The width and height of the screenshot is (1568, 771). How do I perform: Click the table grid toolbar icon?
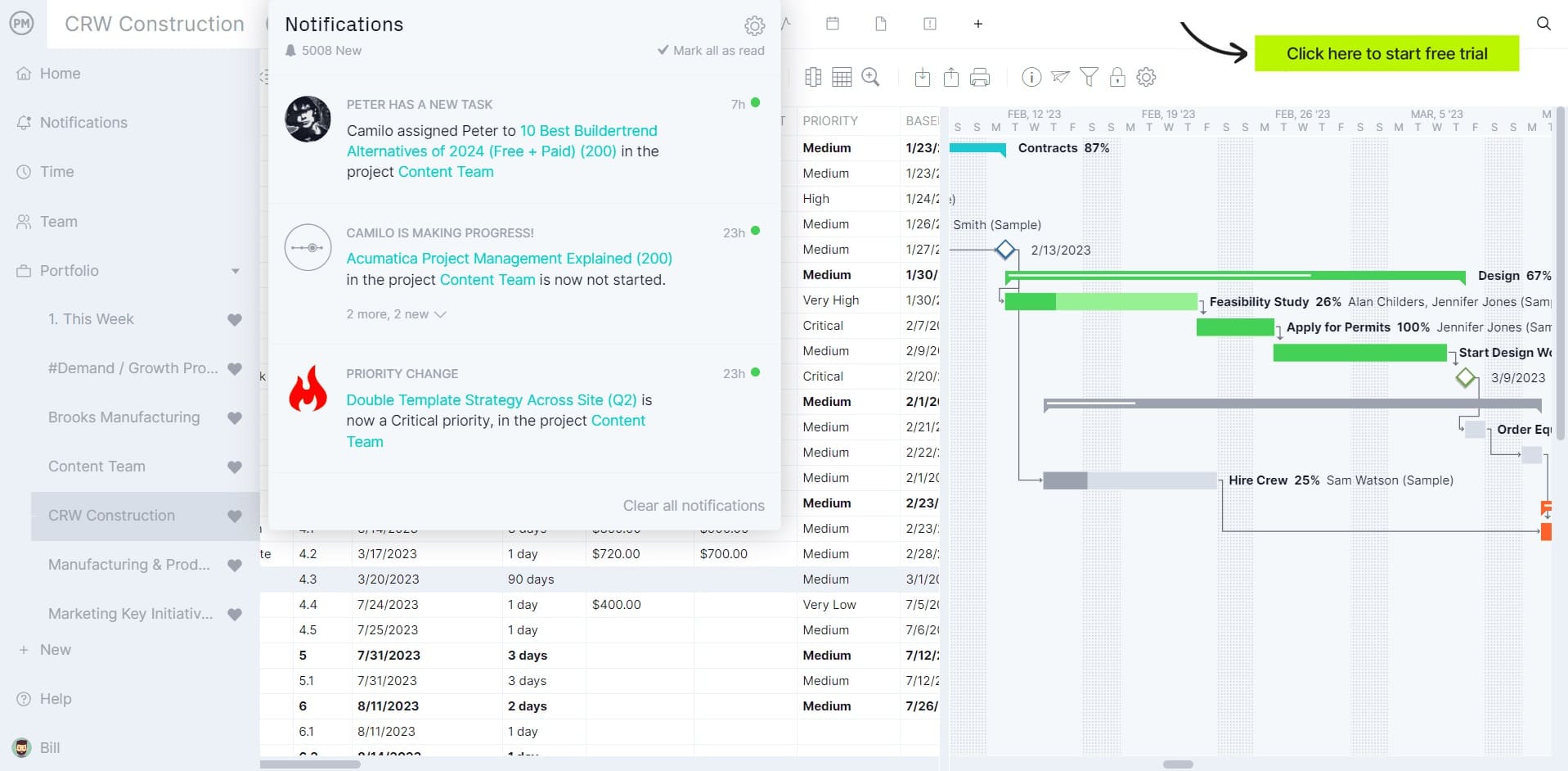[x=842, y=77]
